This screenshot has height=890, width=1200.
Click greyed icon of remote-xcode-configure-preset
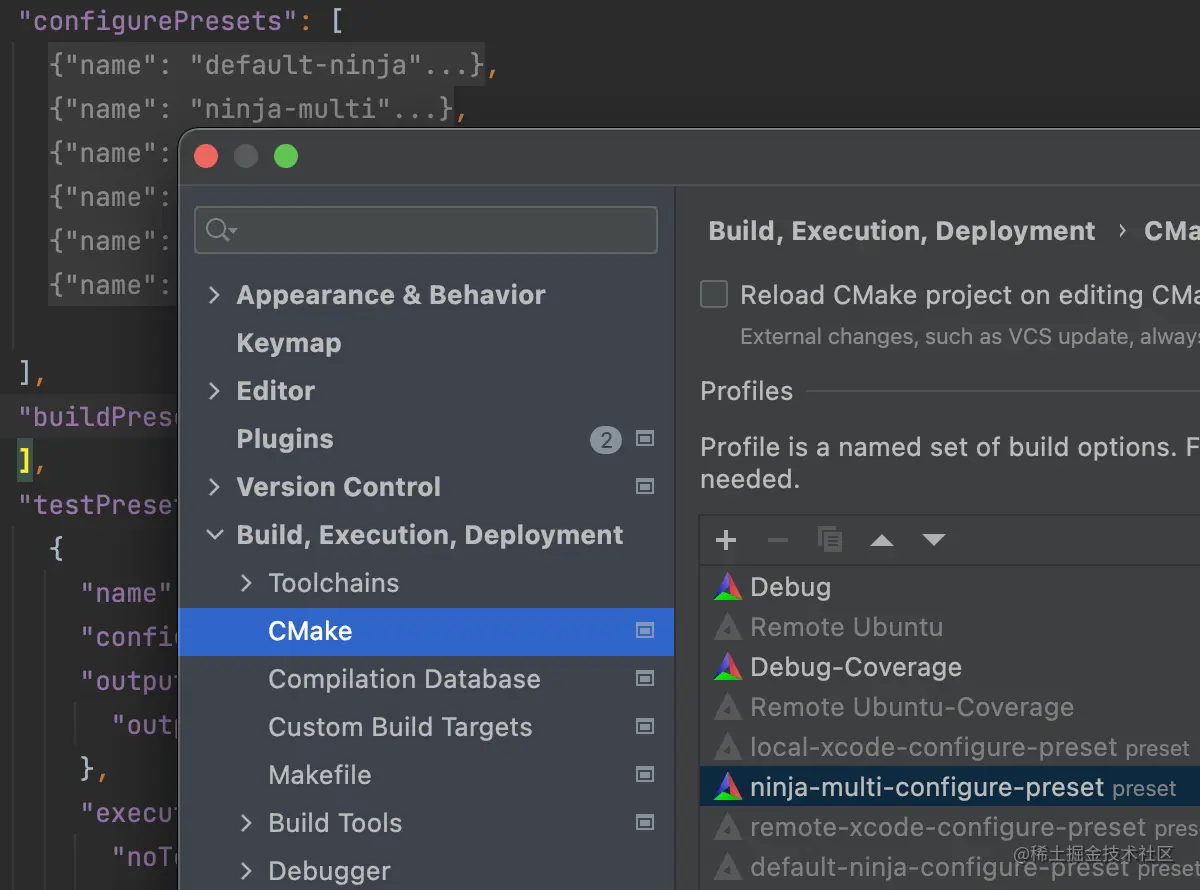[728, 827]
